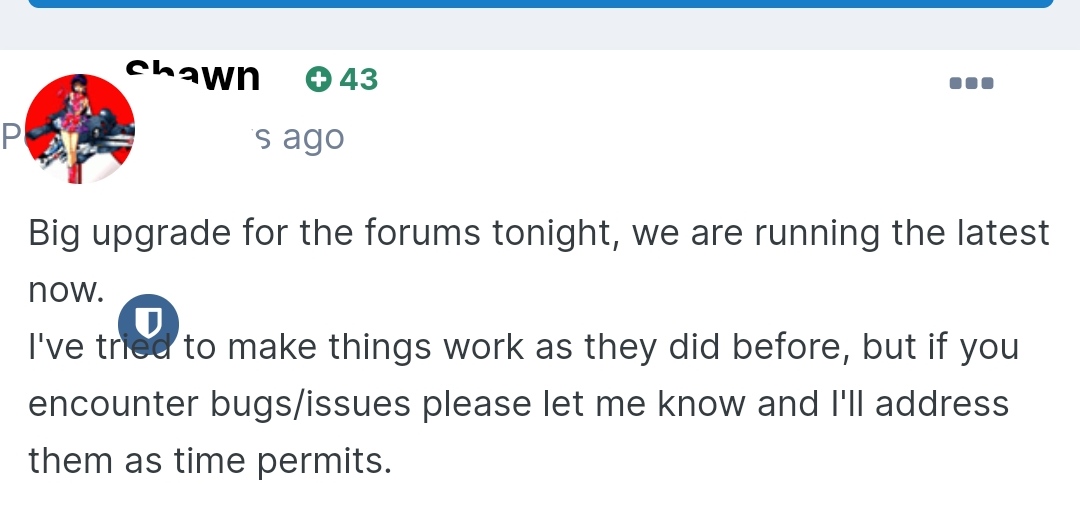Click the text 'them as time permits.'
The height and width of the screenshot is (511, 1080).
pos(210,461)
